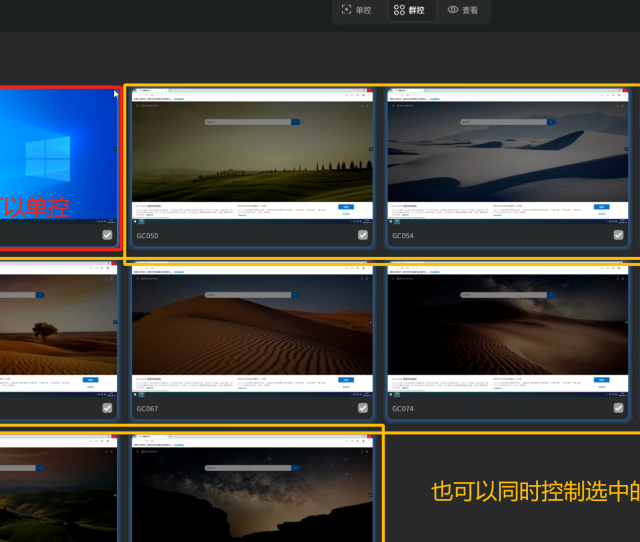Open the Start menu in GC050 taskbar
640x542 pixels.
click(x=136, y=222)
